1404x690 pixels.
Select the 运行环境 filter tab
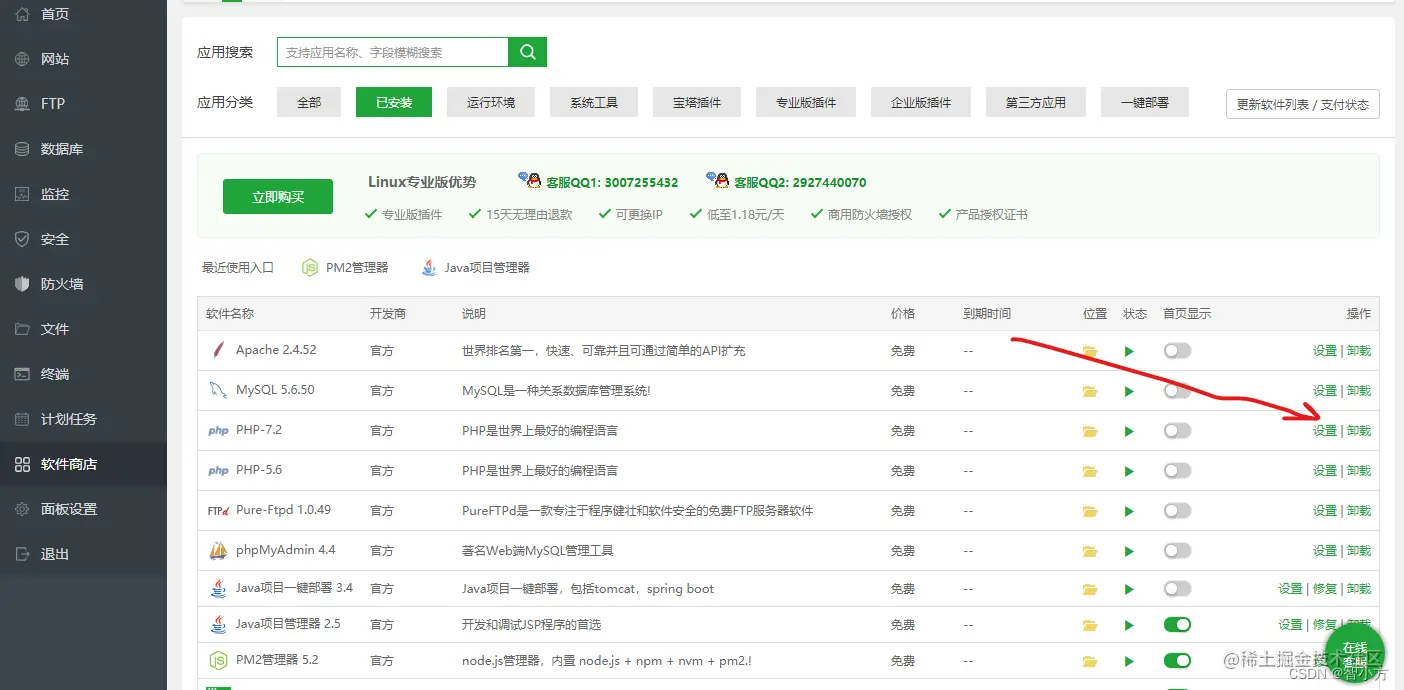point(490,101)
